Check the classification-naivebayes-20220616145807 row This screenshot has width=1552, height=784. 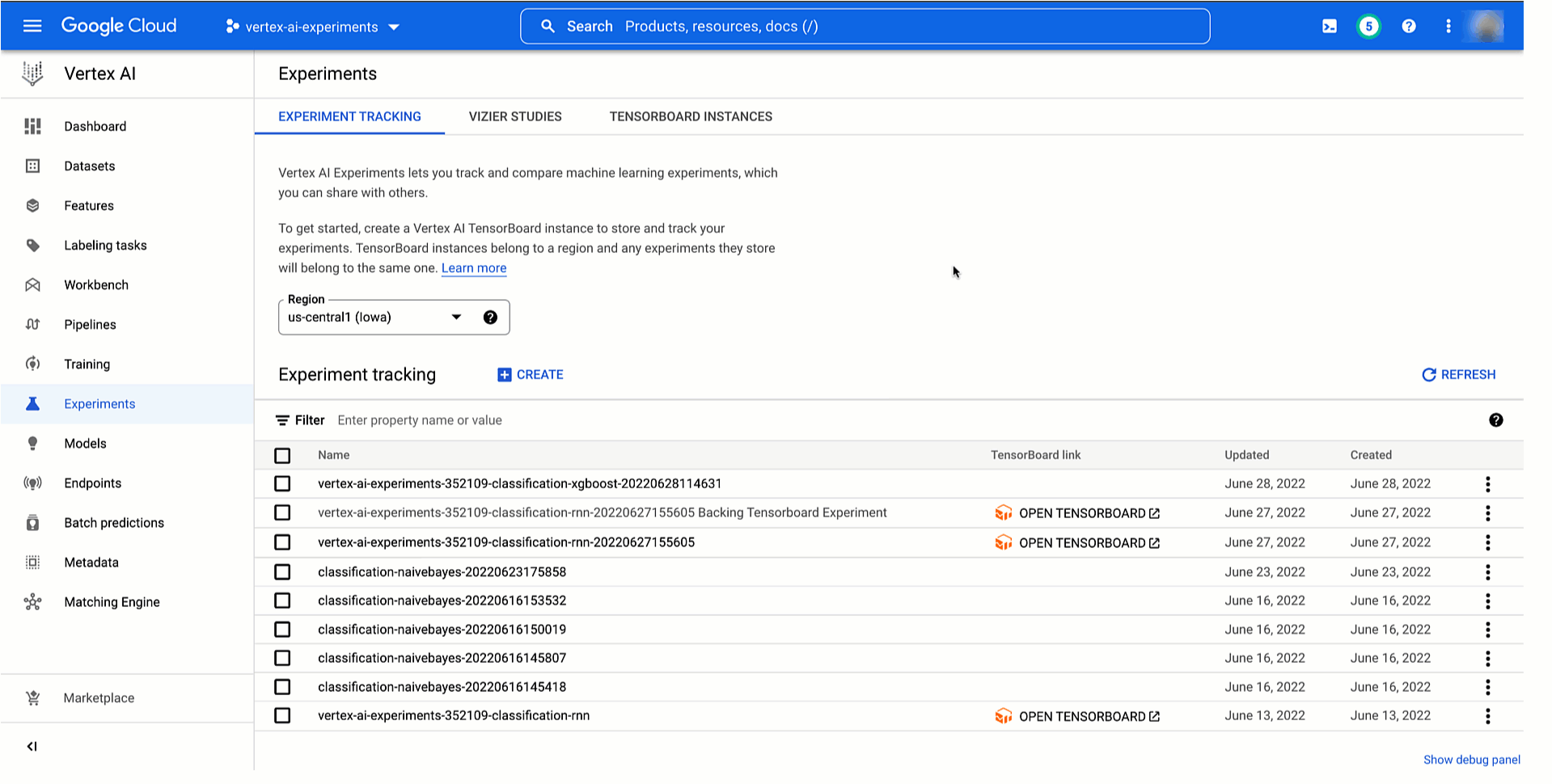tap(282, 658)
